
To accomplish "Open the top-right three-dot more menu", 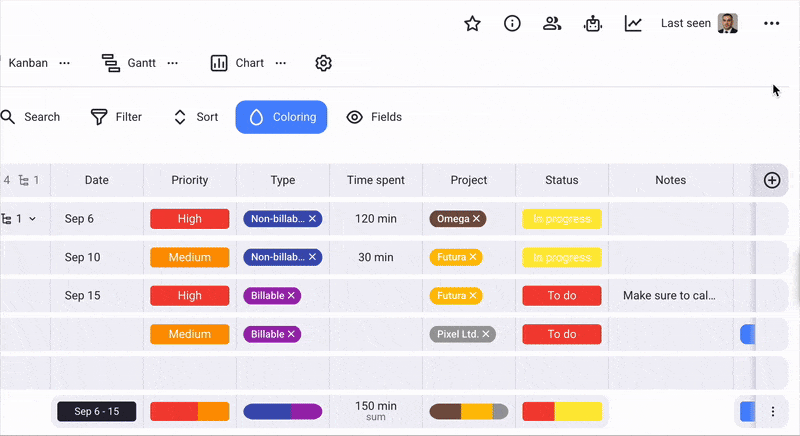I will pos(771,23).
